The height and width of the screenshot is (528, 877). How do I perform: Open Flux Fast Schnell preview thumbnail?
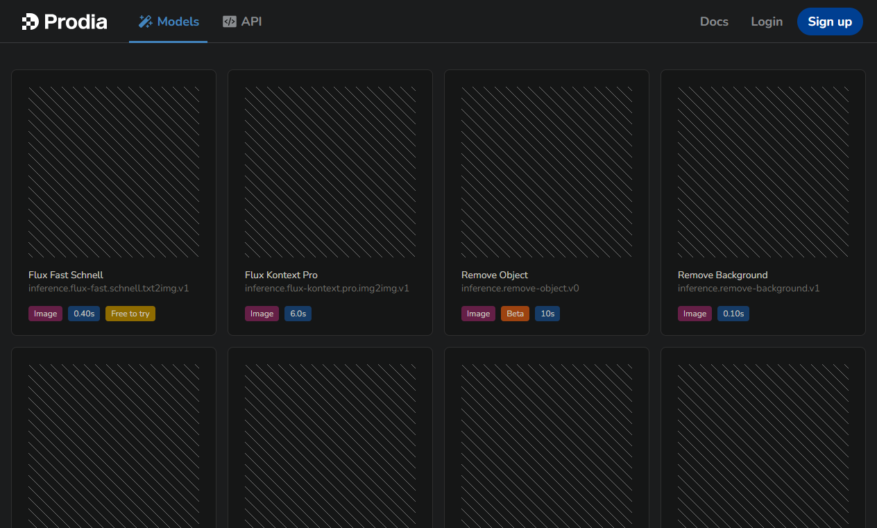point(114,172)
